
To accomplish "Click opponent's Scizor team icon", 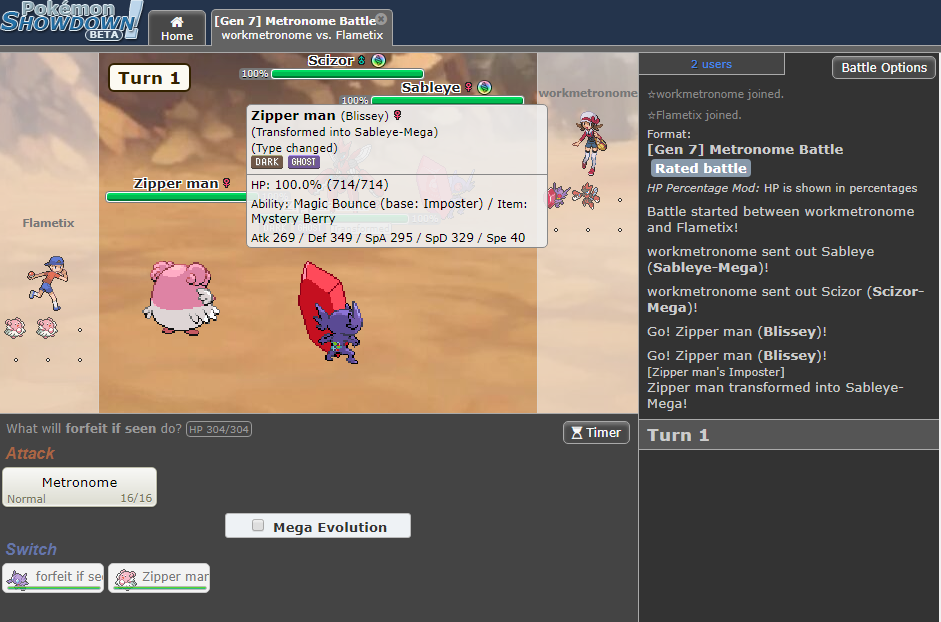I will (586, 196).
